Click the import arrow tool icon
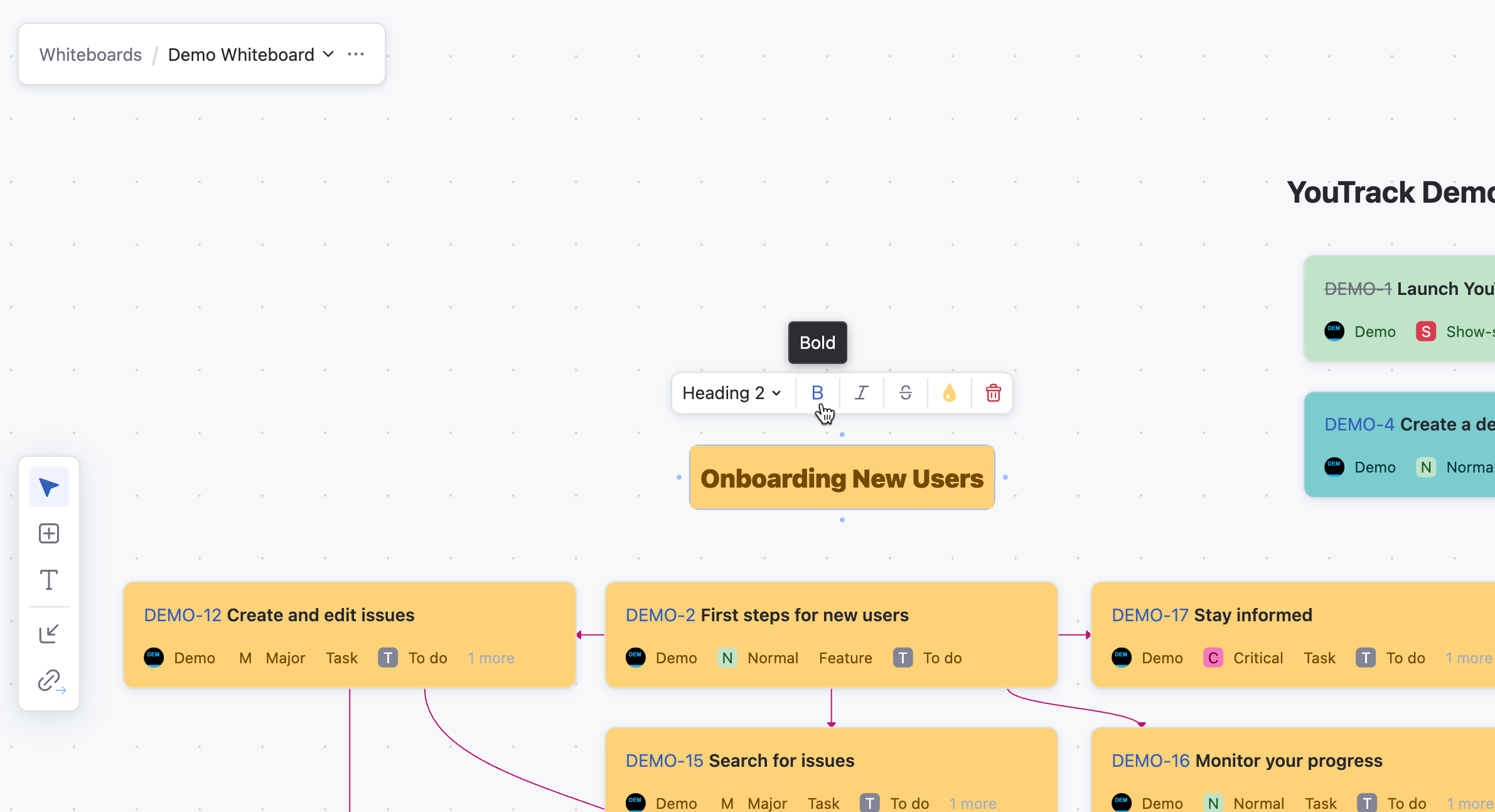Viewport: 1495px width, 812px height. [49, 634]
